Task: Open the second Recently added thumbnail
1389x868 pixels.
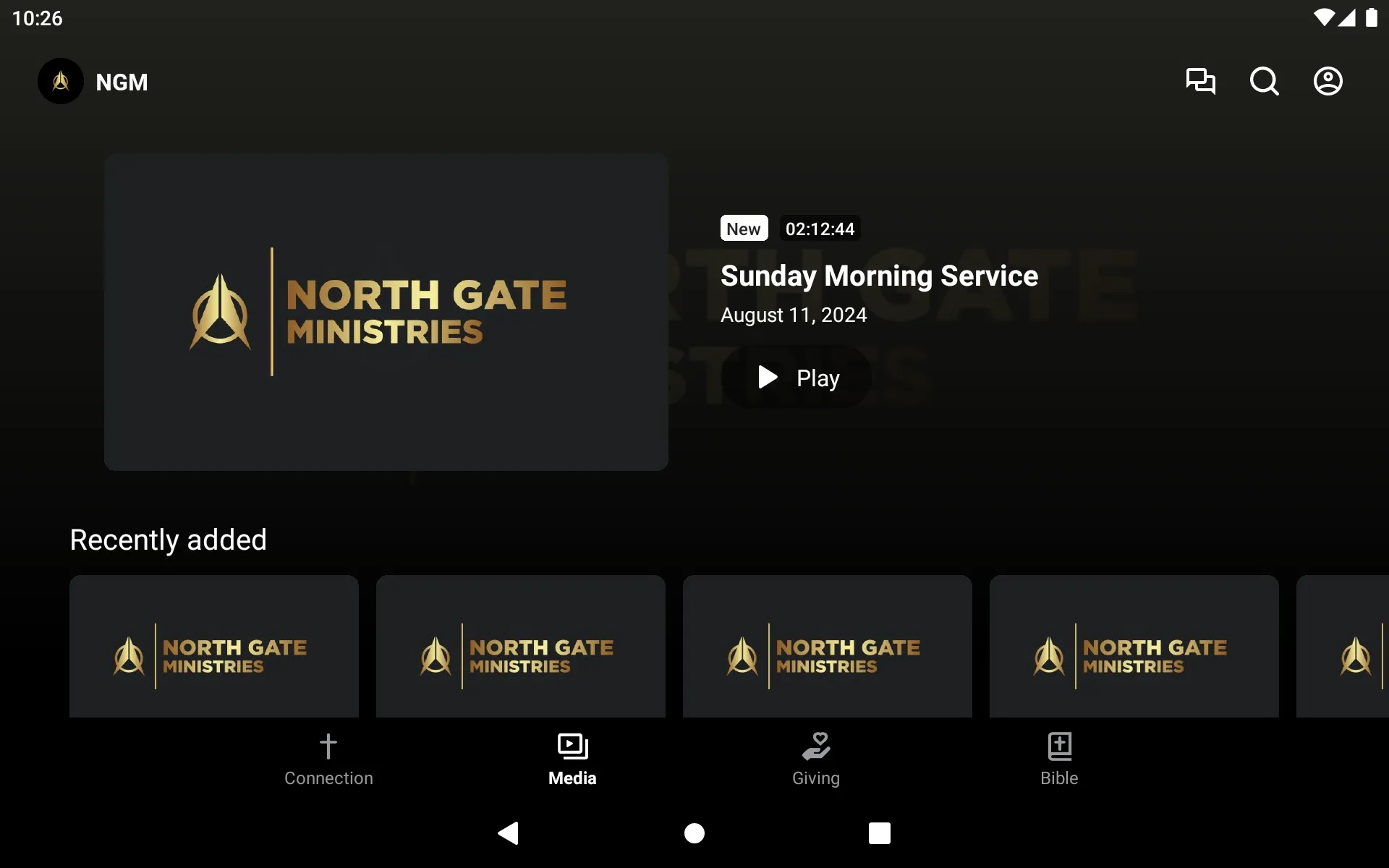Action: pos(521,647)
